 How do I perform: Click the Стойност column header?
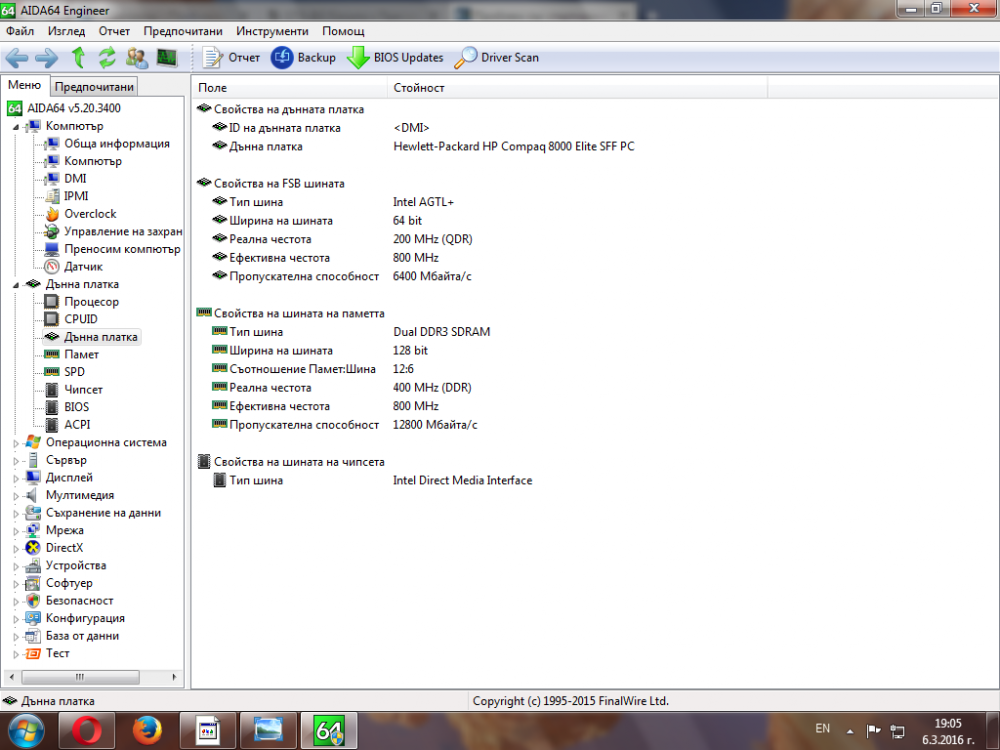(x=577, y=88)
